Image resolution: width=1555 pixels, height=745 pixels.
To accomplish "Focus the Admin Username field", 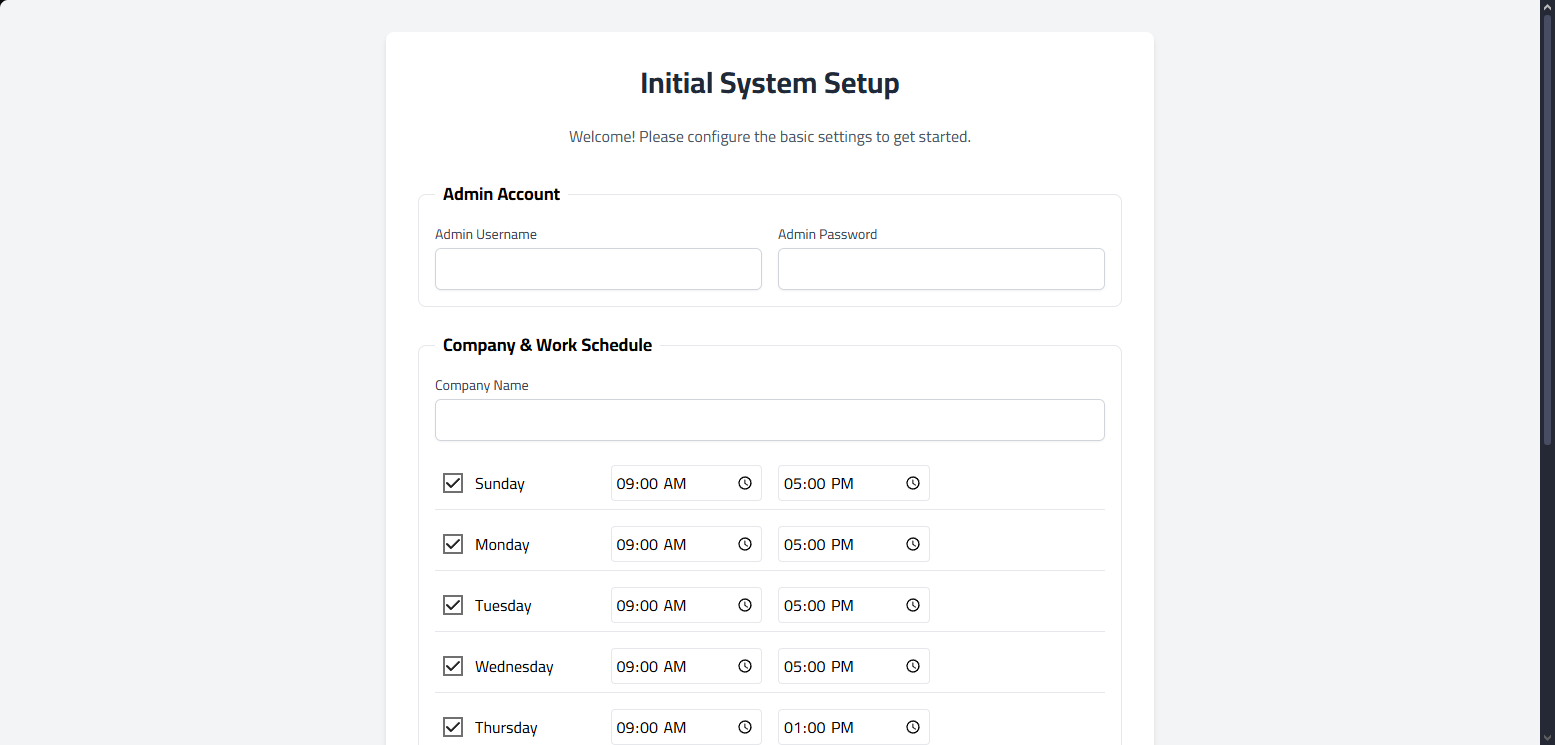I will 598,269.
